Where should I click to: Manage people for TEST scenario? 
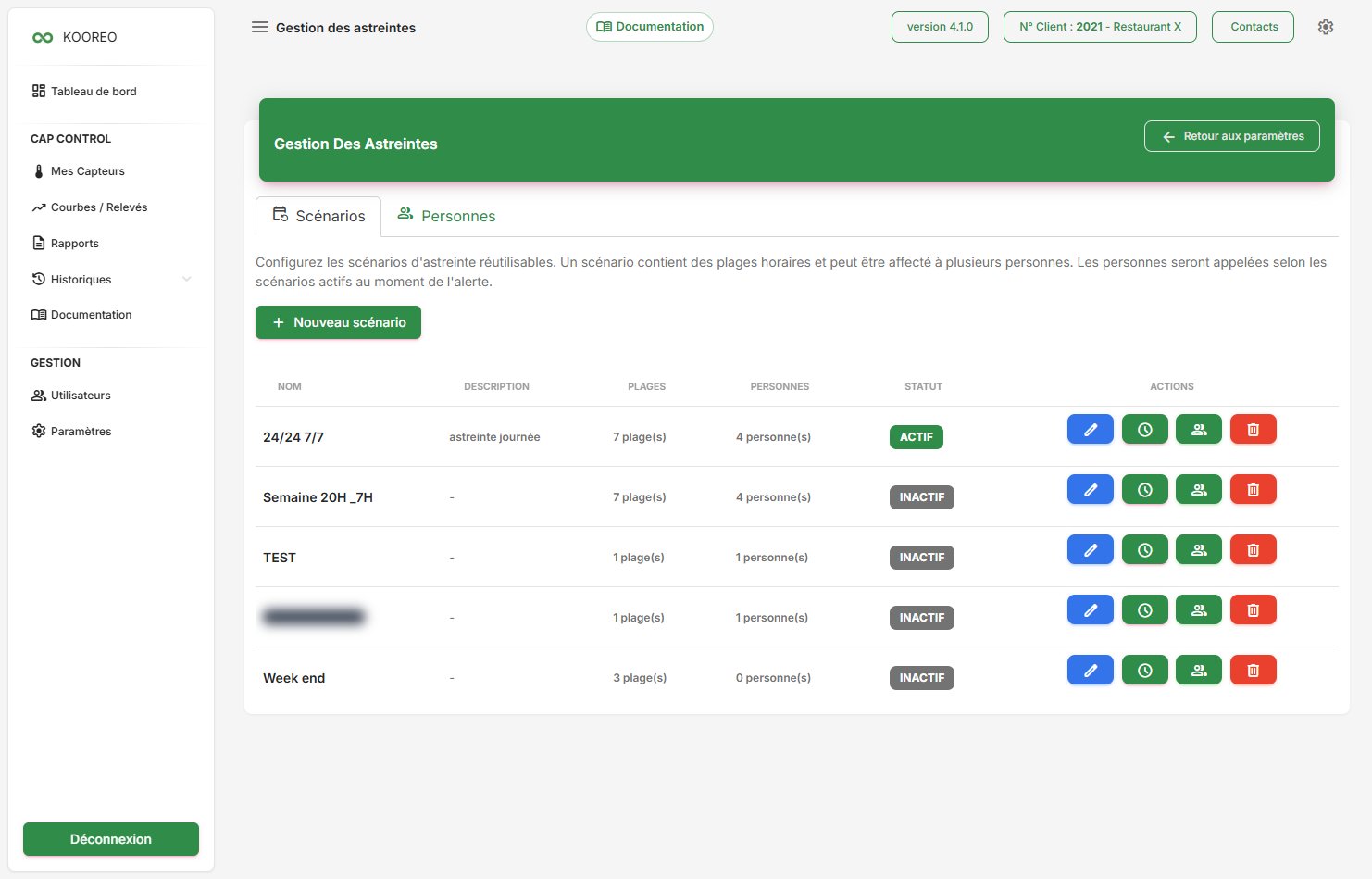point(1199,550)
